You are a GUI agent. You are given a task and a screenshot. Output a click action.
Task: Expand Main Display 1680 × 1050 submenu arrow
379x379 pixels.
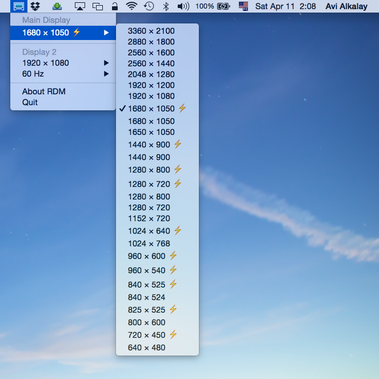point(106,33)
